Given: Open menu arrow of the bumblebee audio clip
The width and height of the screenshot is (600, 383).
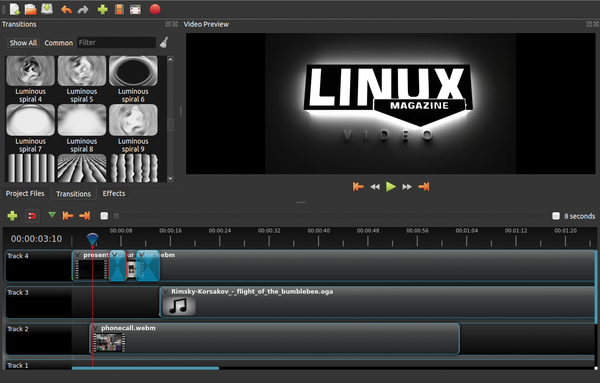Looking at the screenshot, I should (x=165, y=292).
